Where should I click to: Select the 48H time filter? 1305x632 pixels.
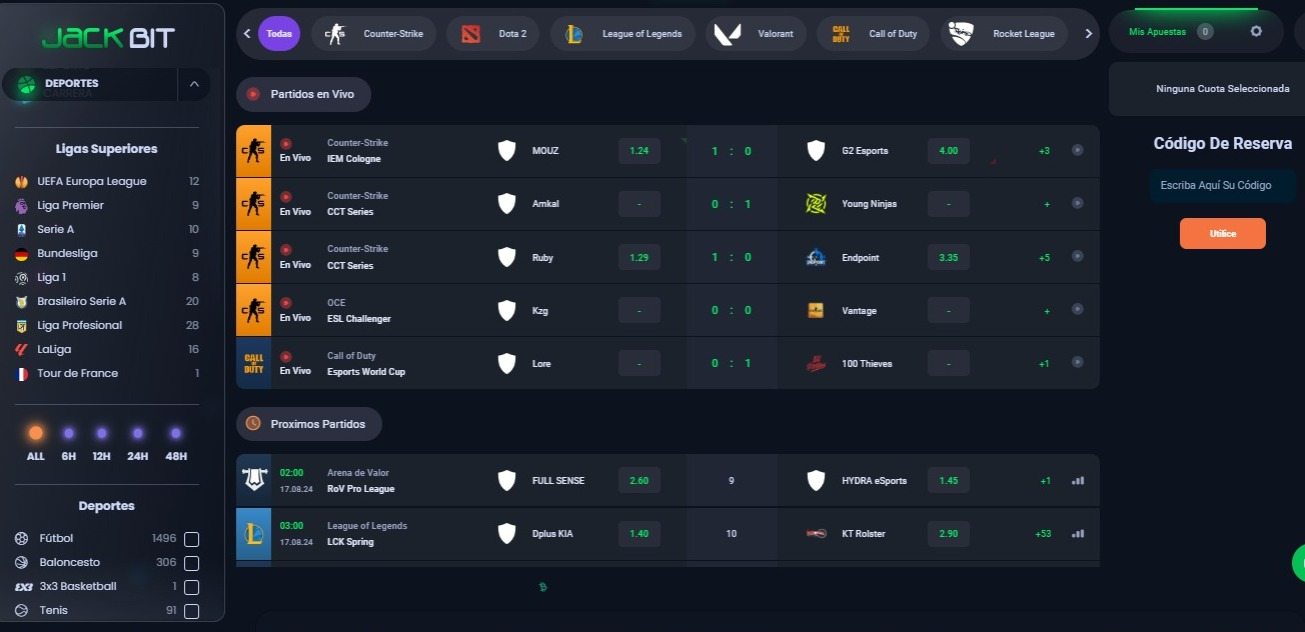pyautogui.click(x=176, y=443)
